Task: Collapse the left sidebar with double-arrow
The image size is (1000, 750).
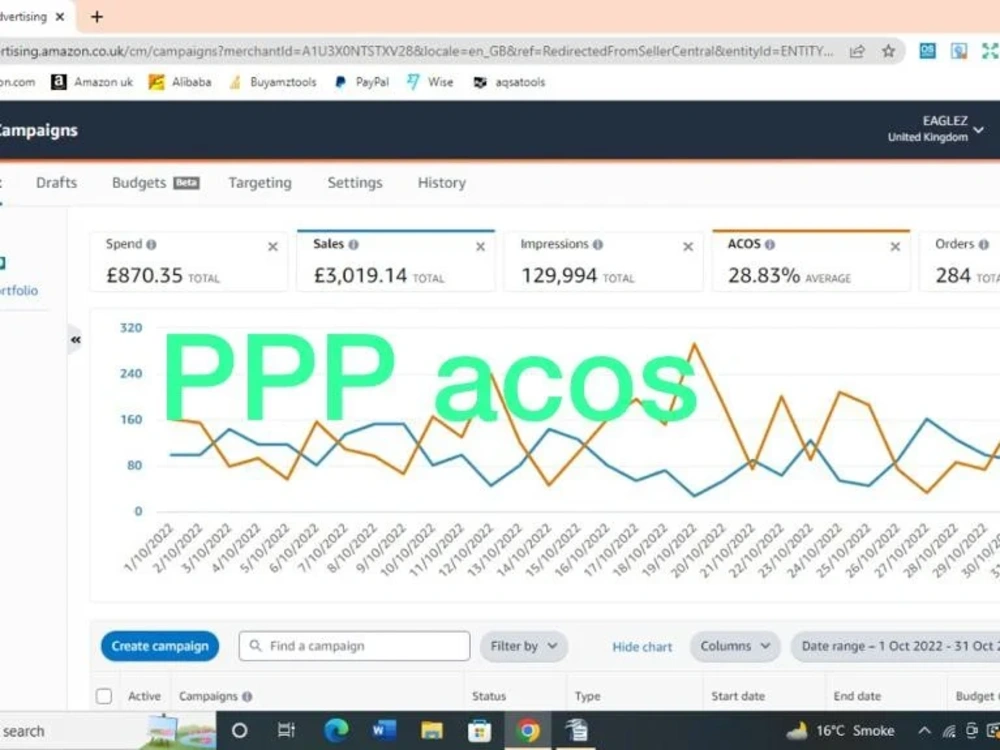Action: (75, 340)
